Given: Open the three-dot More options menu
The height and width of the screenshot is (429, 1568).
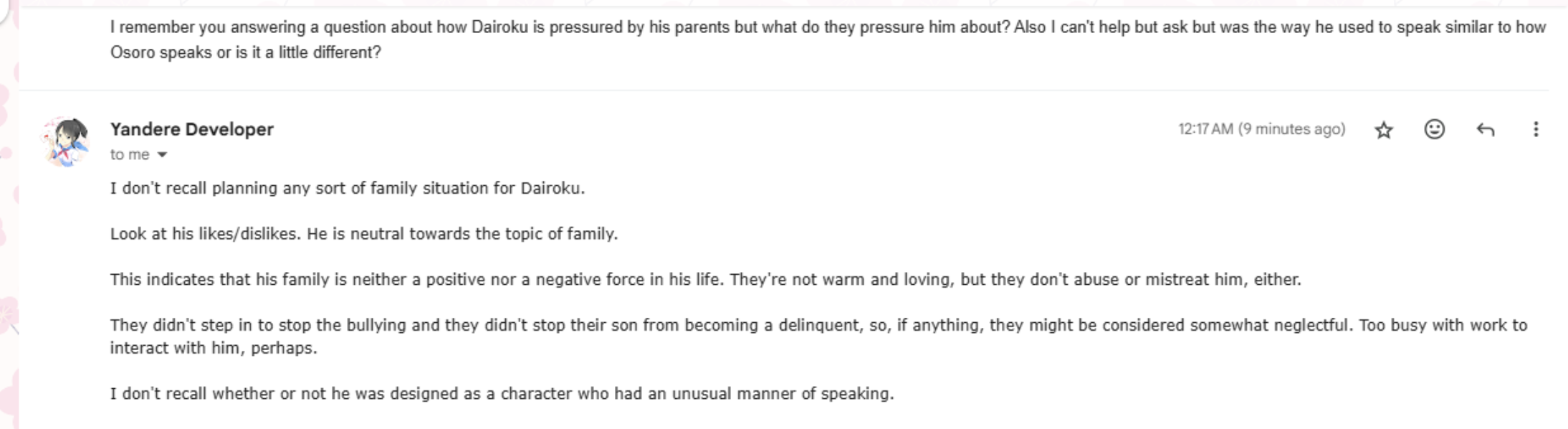Looking at the screenshot, I should (x=1535, y=129).
